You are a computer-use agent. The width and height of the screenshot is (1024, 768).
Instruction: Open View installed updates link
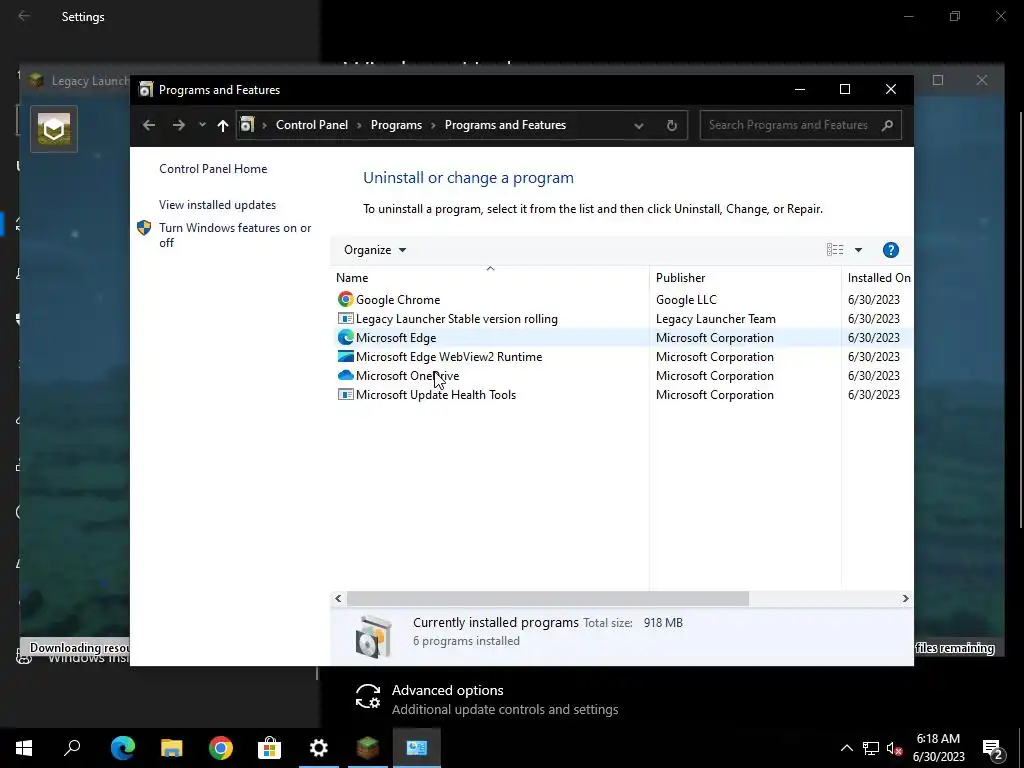[x=217, y=205]
